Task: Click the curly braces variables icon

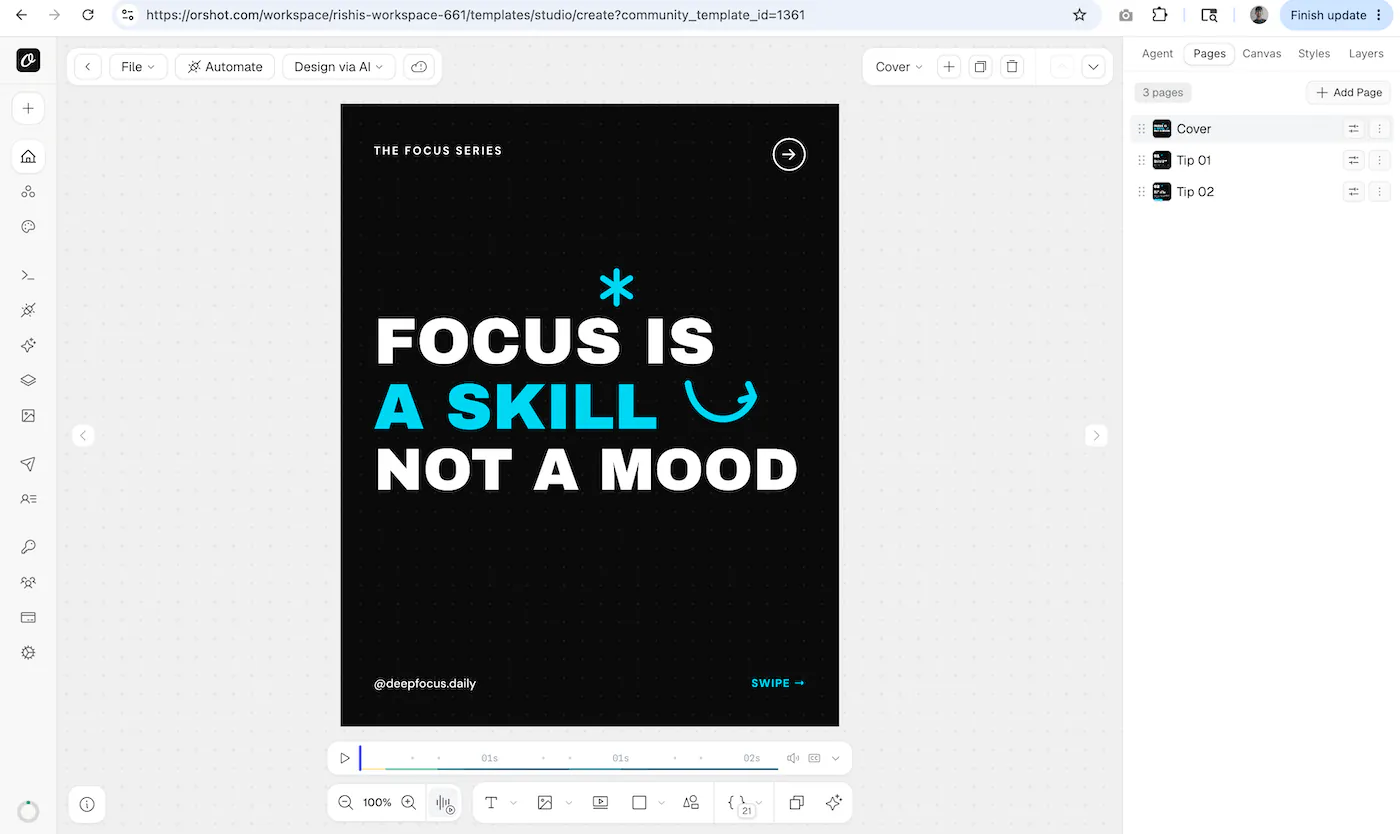Action: (737, 802)
